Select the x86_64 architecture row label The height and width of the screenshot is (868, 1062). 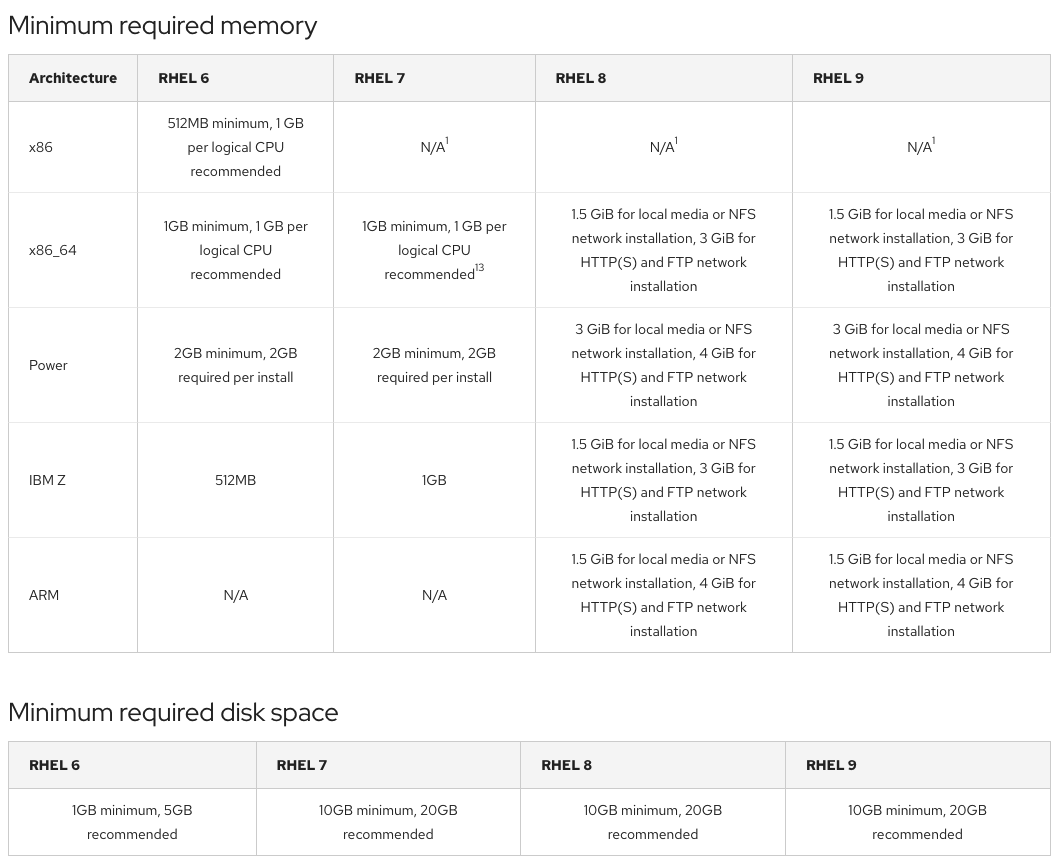[53, 250]
